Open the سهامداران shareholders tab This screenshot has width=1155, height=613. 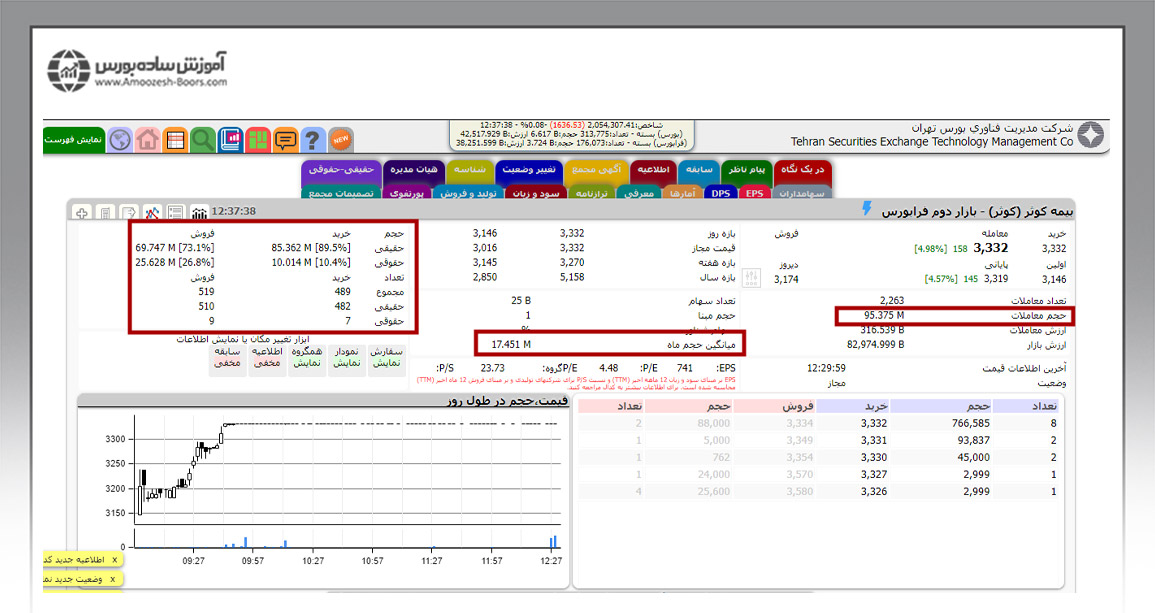(x=804, y=193)
